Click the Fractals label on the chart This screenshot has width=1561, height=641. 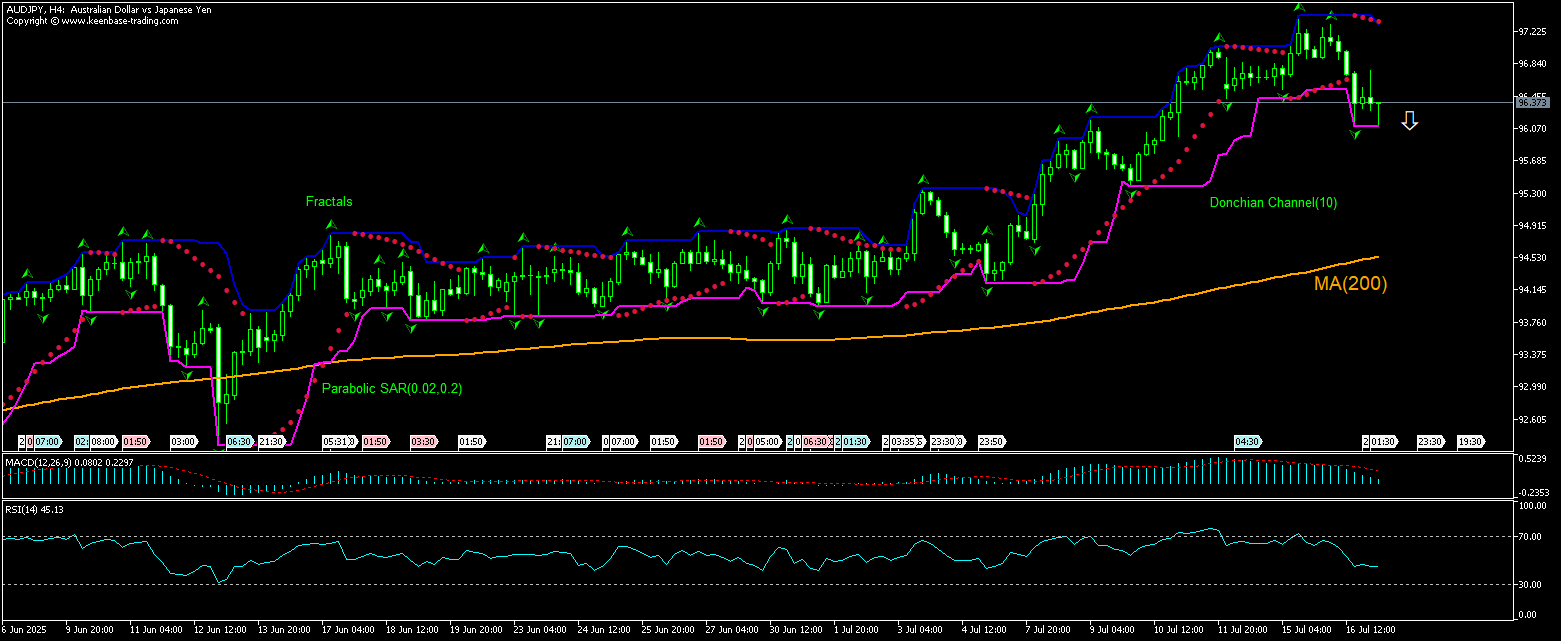[x=329, y=201]
